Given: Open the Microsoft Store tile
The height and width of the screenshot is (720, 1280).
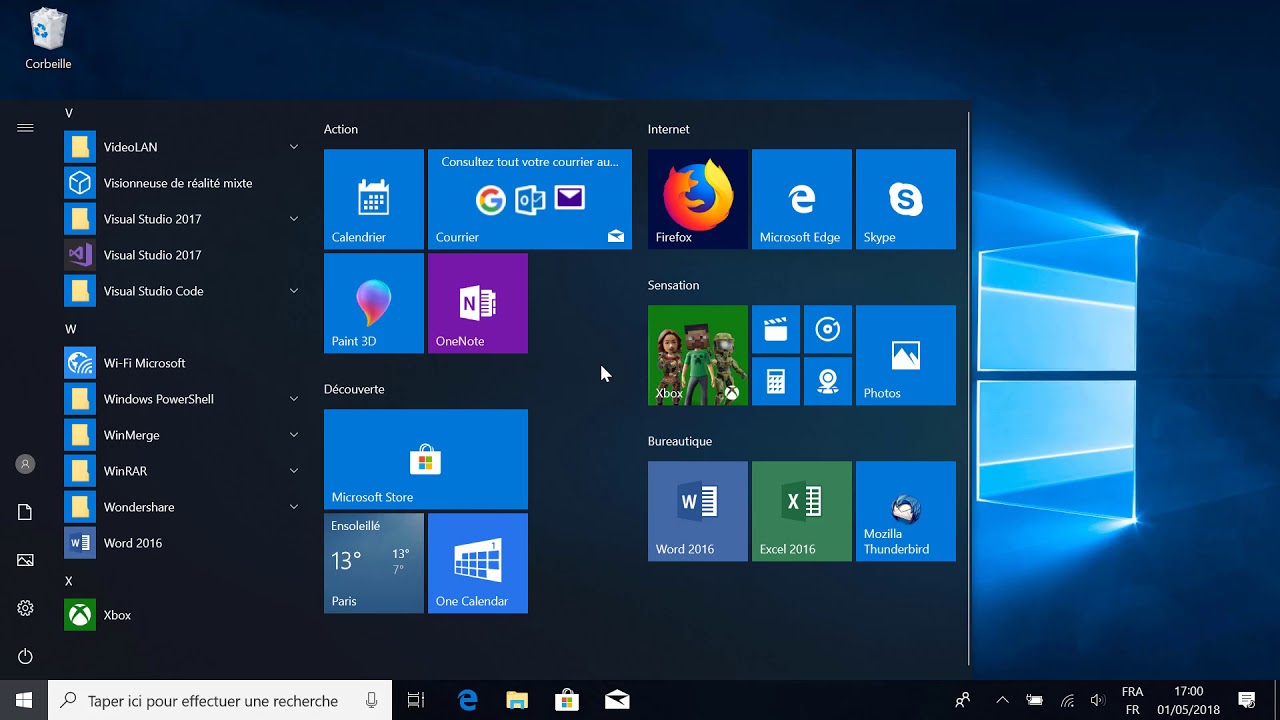Looking at the screenshot, I should click(426, 459).
